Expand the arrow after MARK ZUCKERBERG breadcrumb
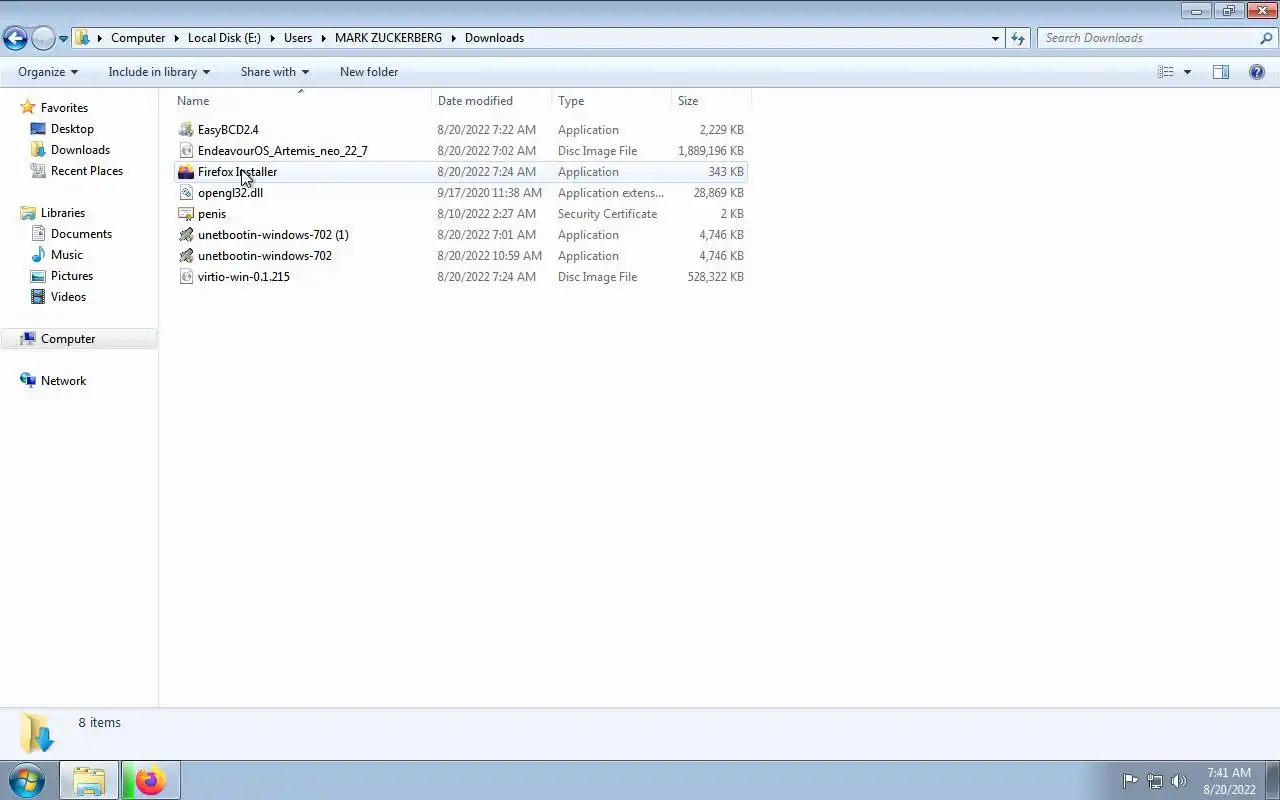Image resolution: width=1280 pixels, height=800 pixels. 453,38
